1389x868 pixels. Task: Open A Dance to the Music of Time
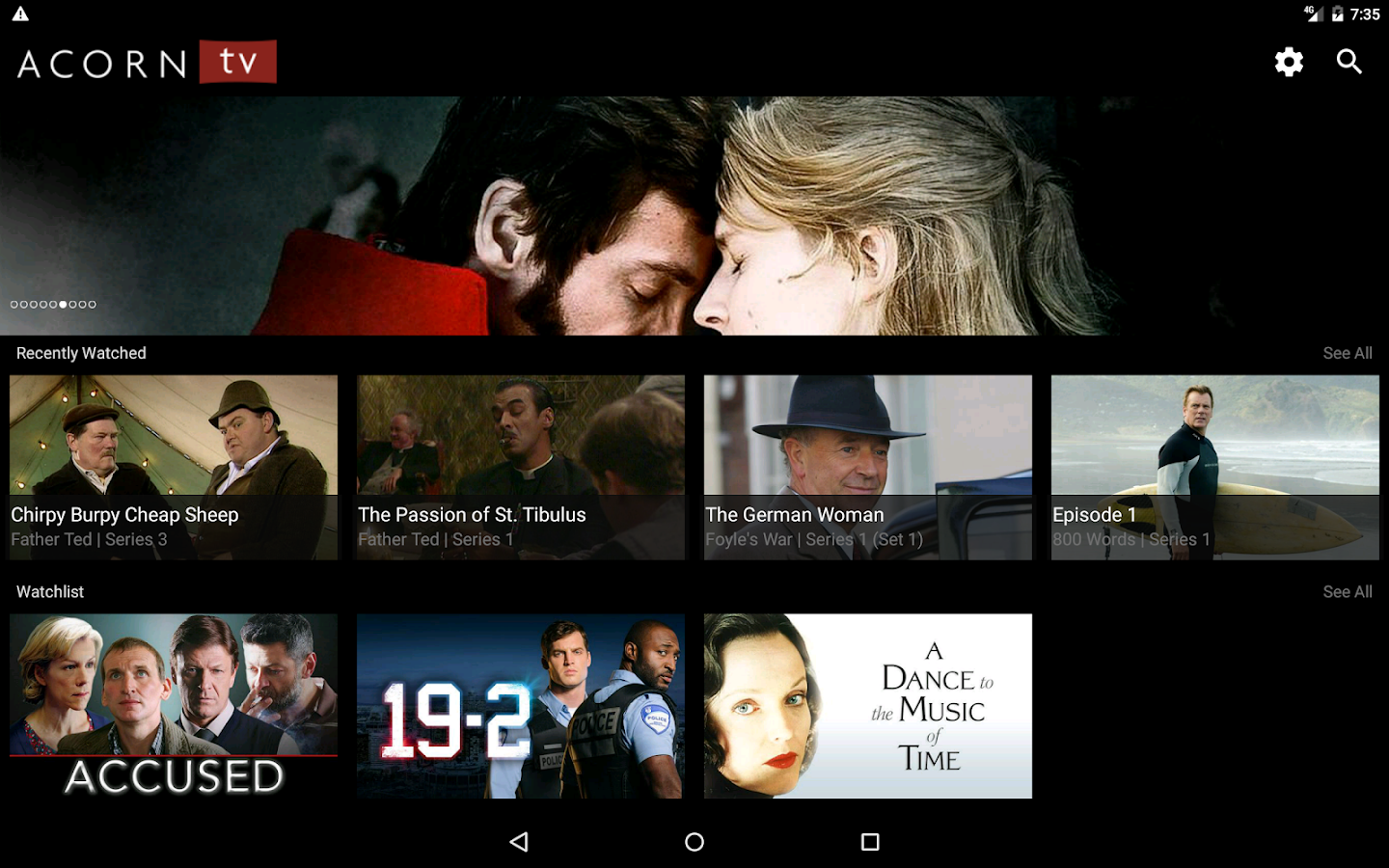[868, 706]
